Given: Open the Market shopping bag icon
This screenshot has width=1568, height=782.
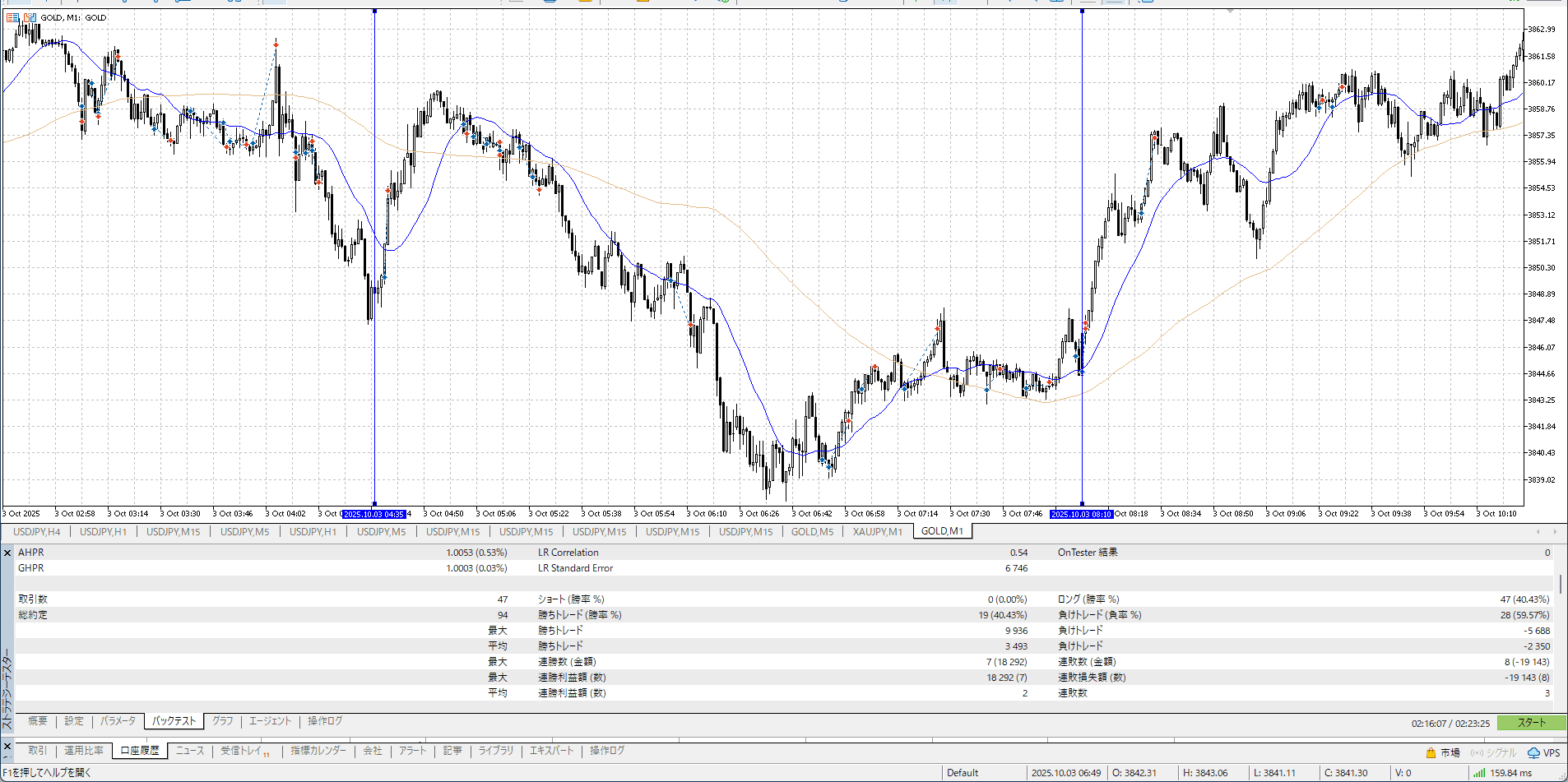Looking at the screenshot, I should click(1431, 752).
